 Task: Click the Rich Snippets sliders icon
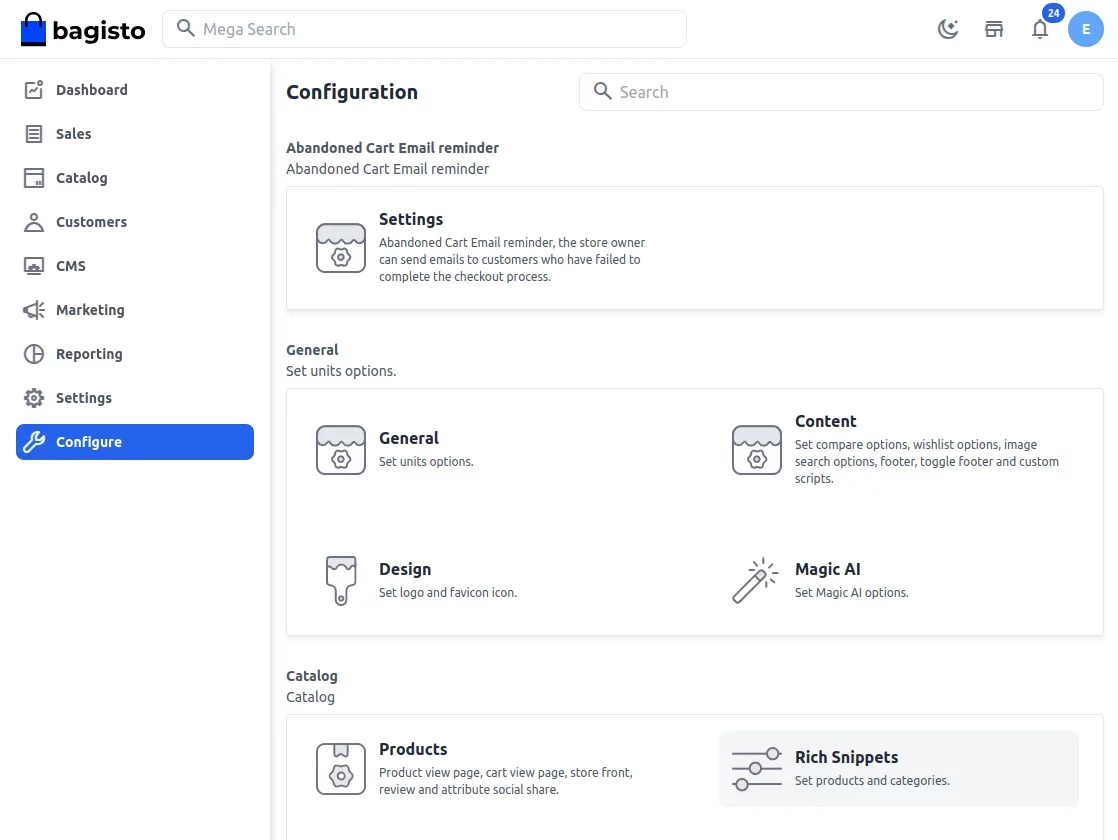757,769
